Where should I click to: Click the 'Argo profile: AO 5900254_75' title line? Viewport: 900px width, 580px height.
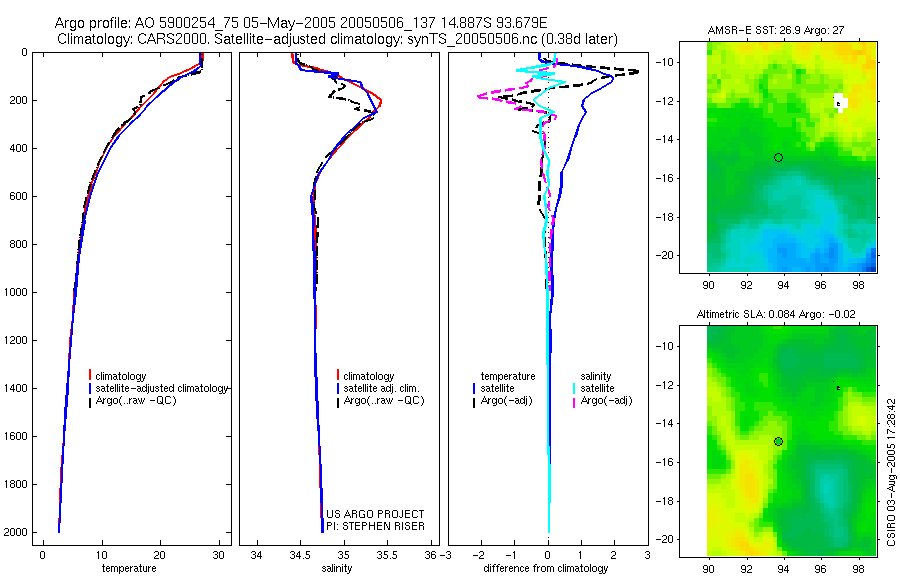point(301,24)
